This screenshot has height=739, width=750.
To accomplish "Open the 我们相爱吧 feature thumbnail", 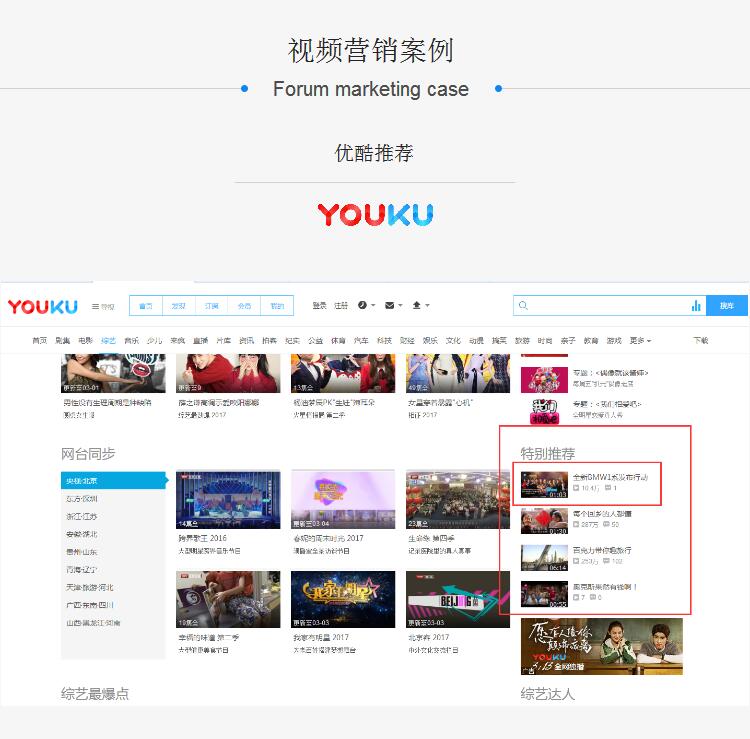I will [x=544, y=411].
